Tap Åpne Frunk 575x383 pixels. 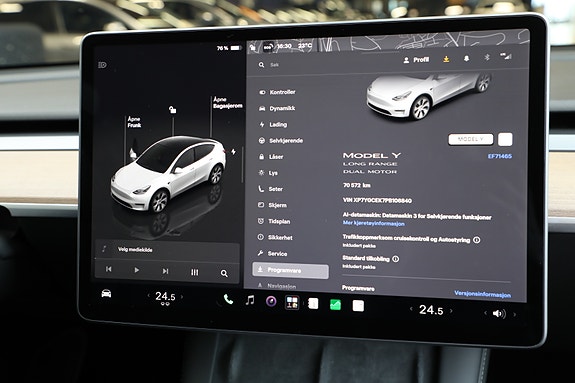pyautogui.click(x=134, y=122)
